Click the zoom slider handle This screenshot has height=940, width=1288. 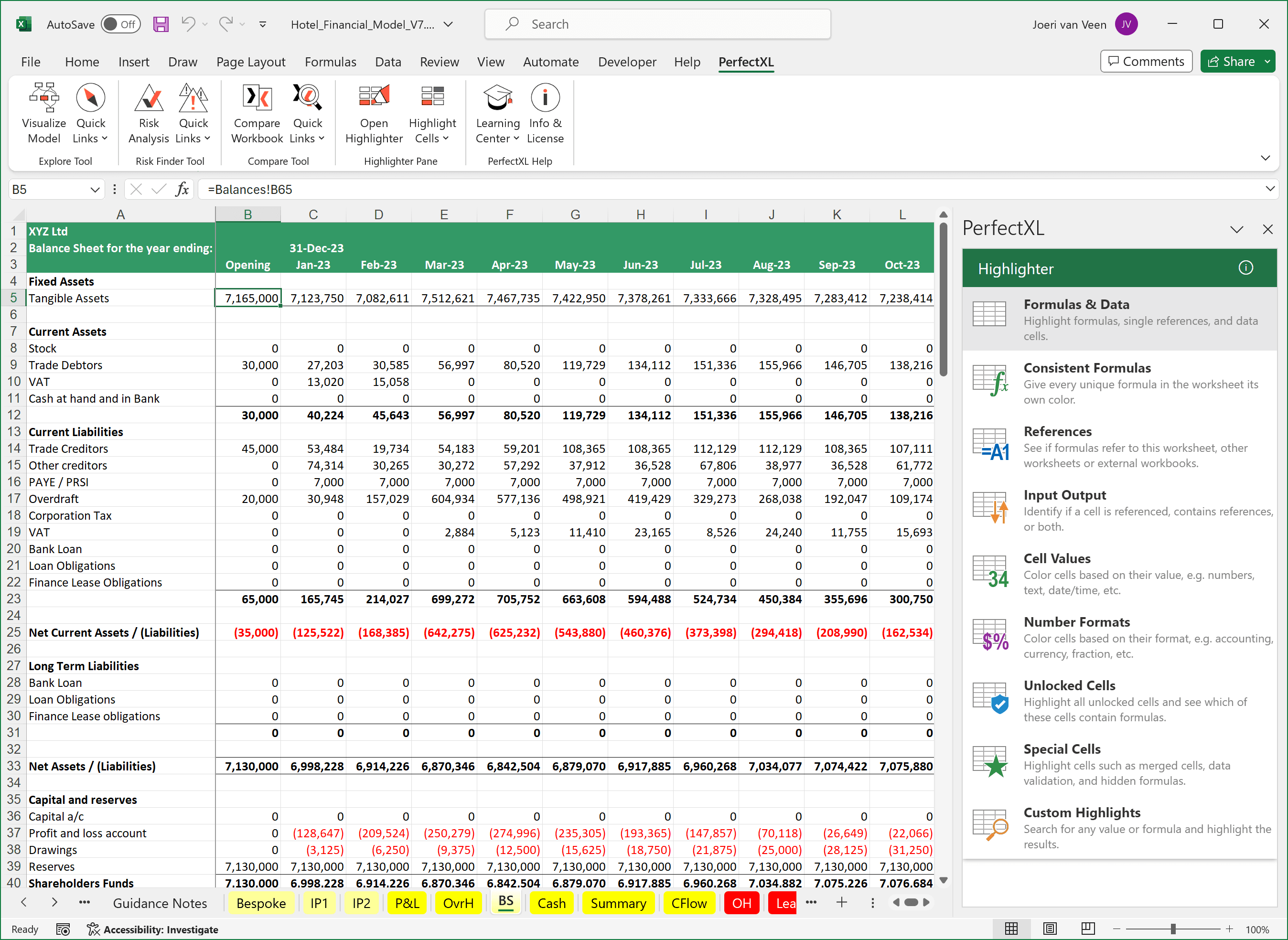[x=1173, y=929]
